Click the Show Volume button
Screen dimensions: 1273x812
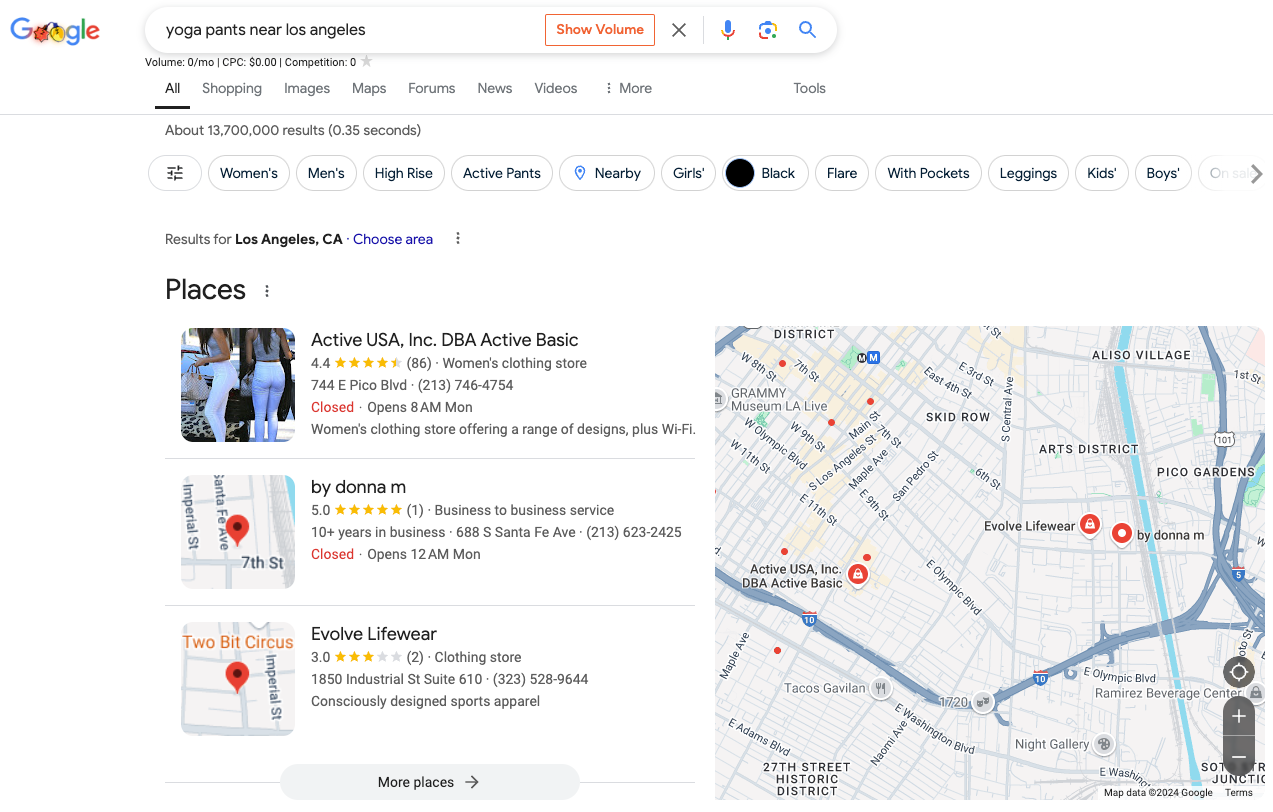tap(600, 30)
